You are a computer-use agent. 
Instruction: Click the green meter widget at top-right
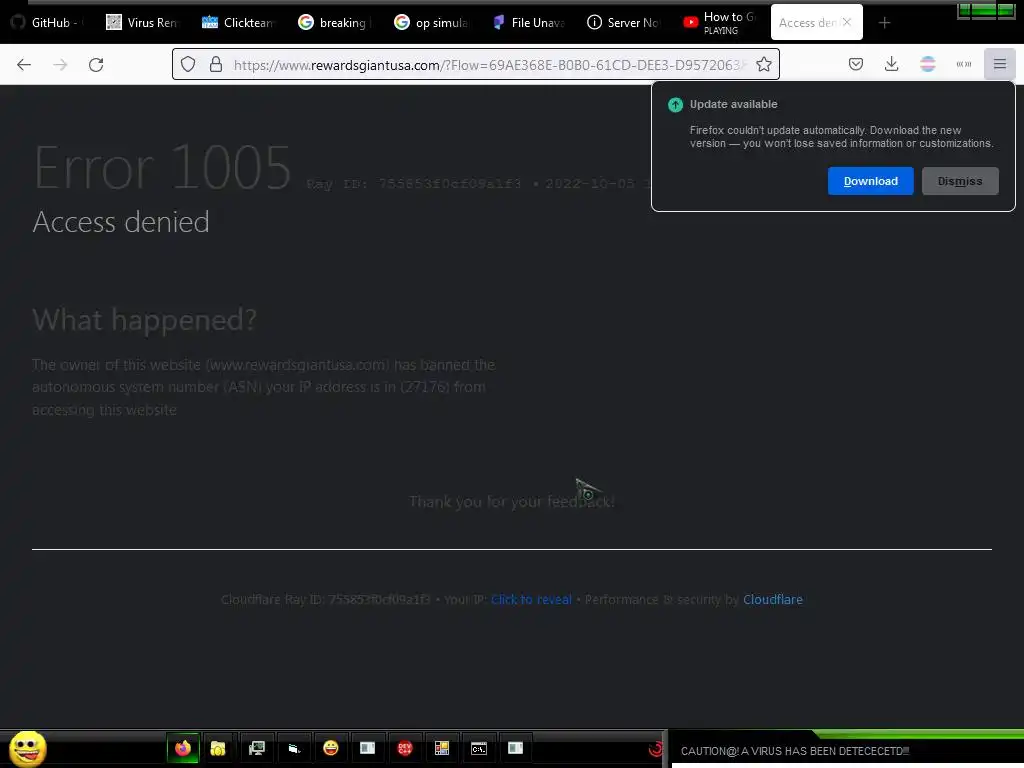(986, 11)
